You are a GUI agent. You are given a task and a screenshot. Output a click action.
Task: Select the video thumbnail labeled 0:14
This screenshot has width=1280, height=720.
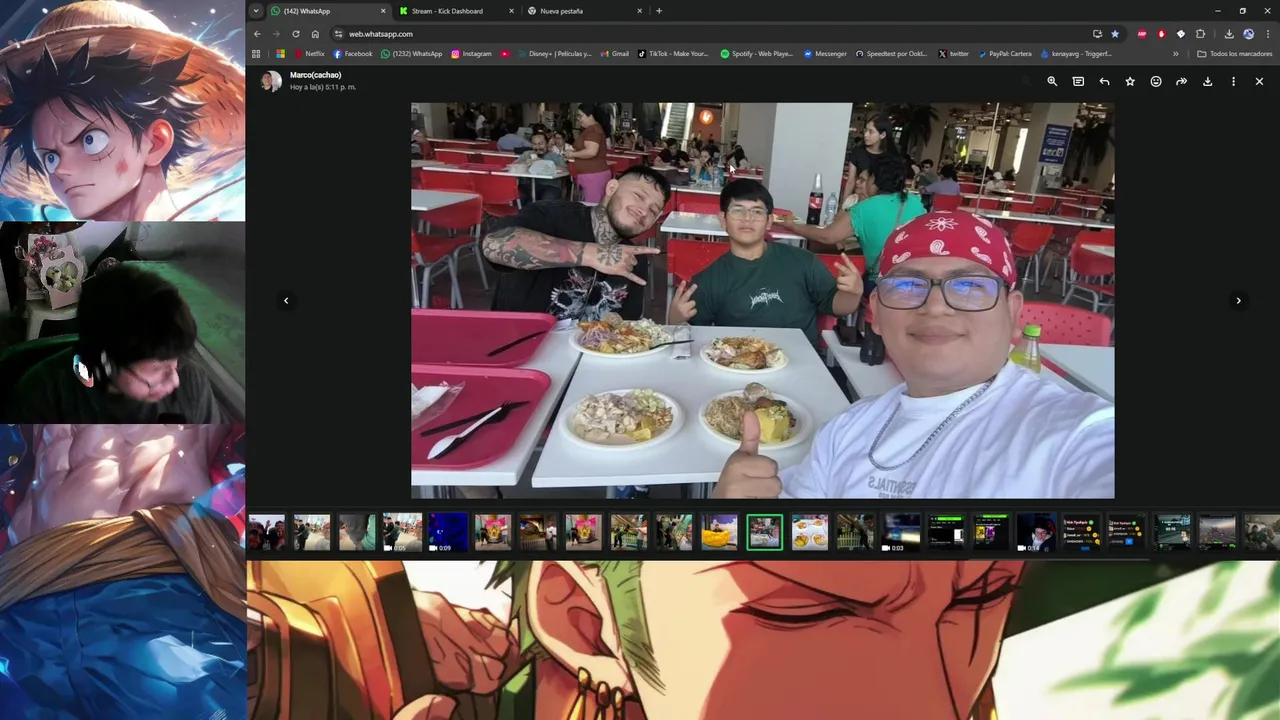[x=1036, y=532]
